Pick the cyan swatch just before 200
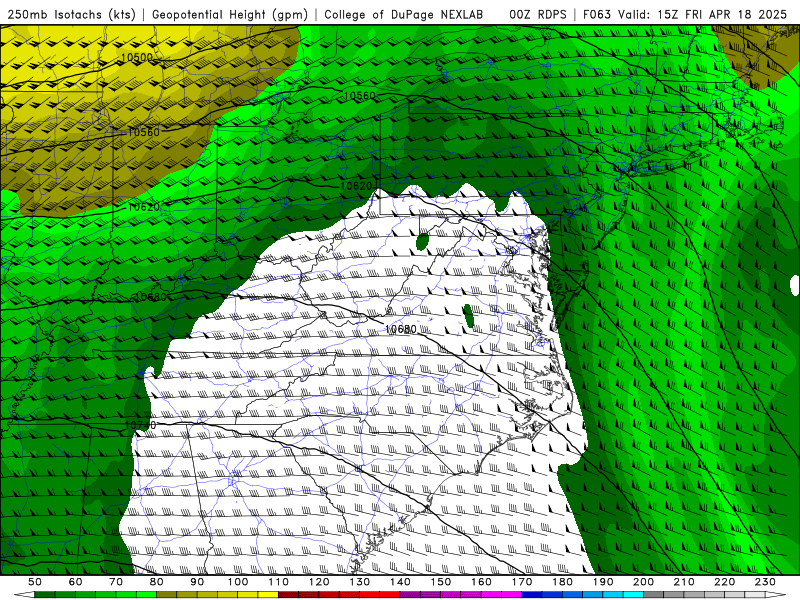Image resolution: width=800 pixels, height=600 pixels. (x=634, y=595)
